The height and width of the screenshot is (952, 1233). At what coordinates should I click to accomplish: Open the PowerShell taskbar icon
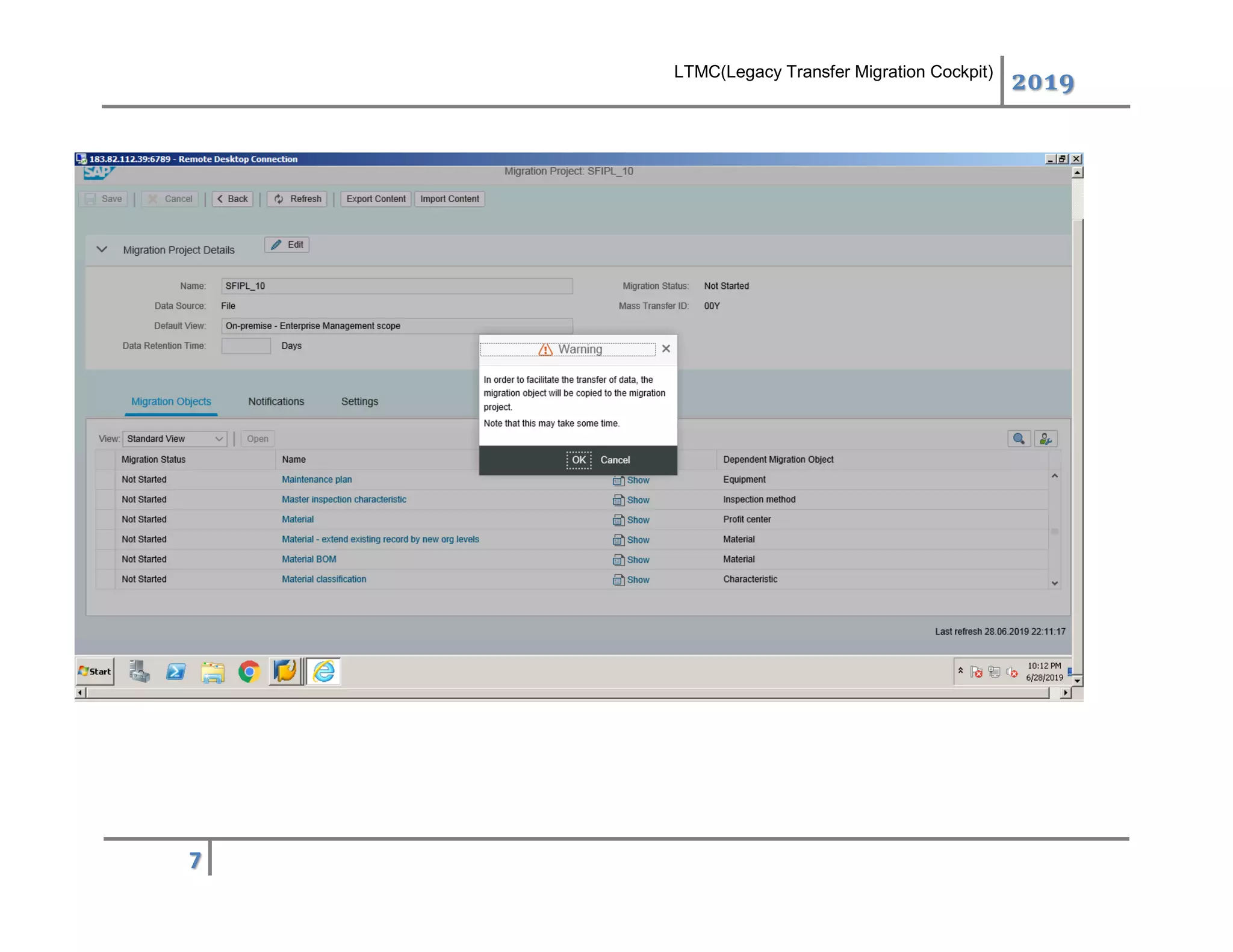tap(176, 672)
